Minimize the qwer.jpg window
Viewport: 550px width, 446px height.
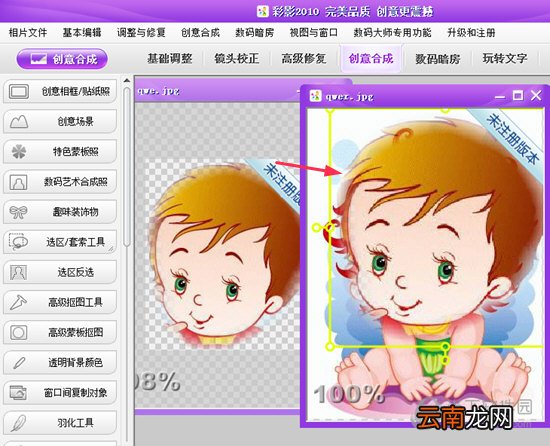[500, 96]
